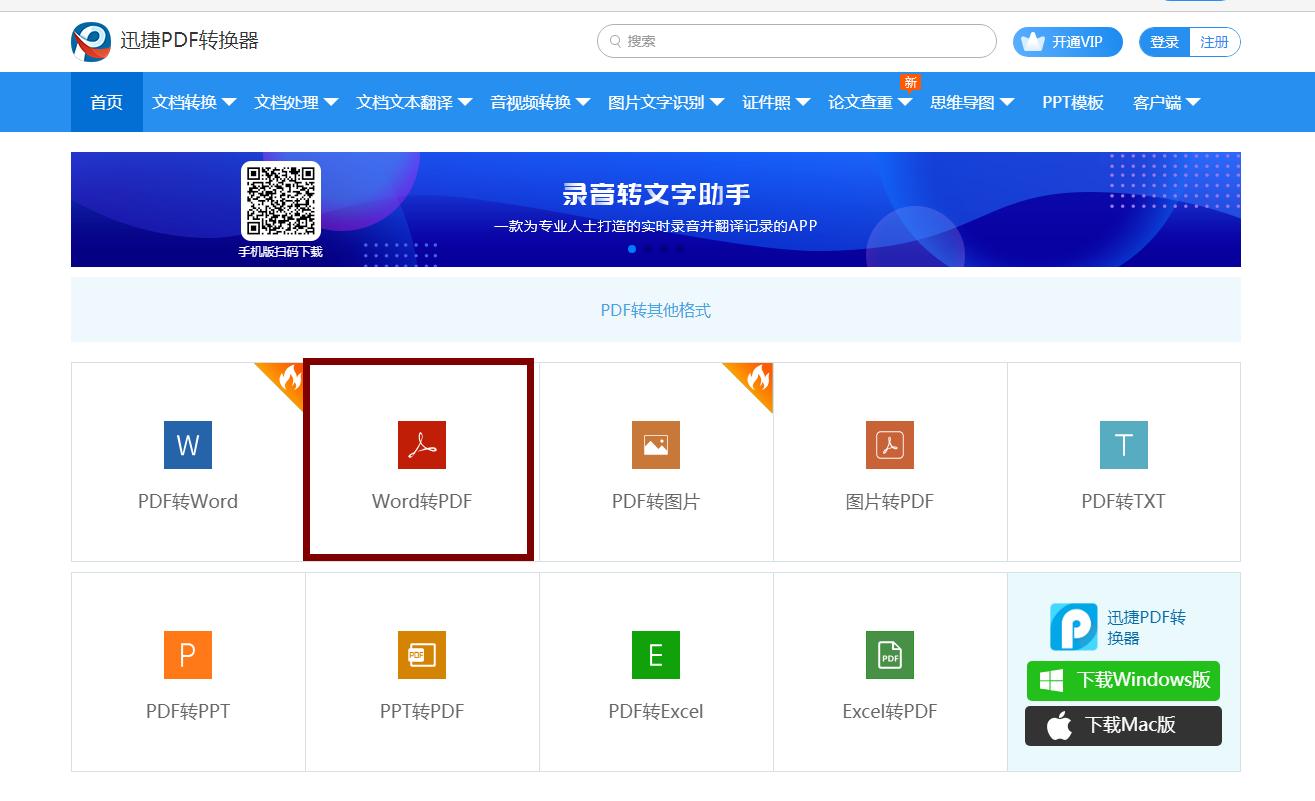Open the PDF转TXT text icon
Image resolution: width=1315 pixels, height=801 pixels.
(x=1122, y=445)
